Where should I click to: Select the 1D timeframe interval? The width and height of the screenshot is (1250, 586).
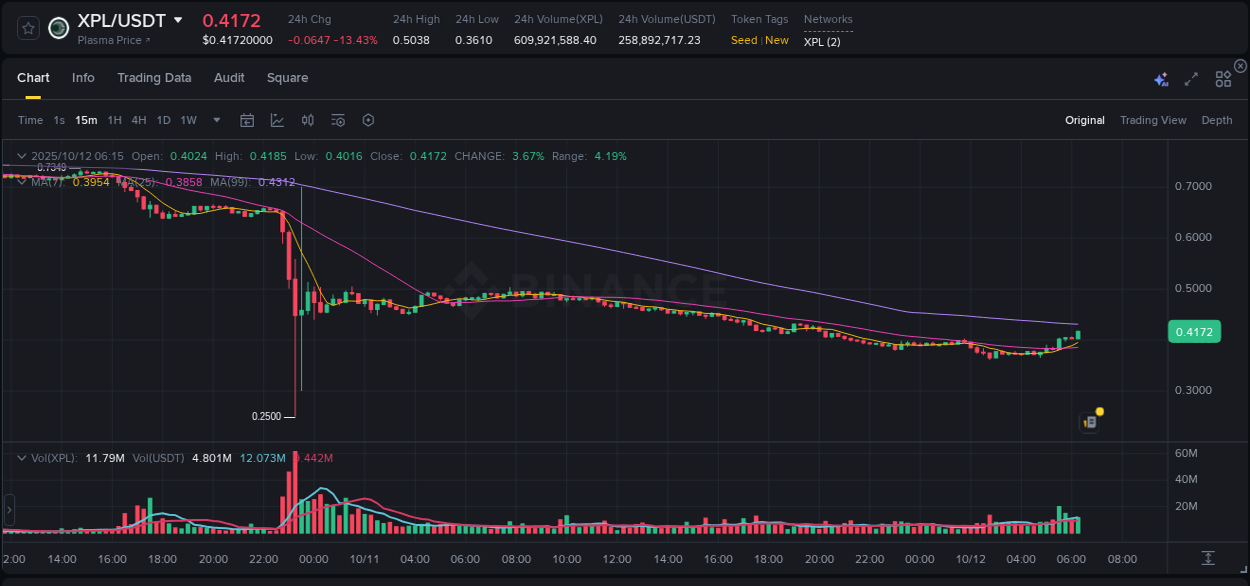pos(163,120)
